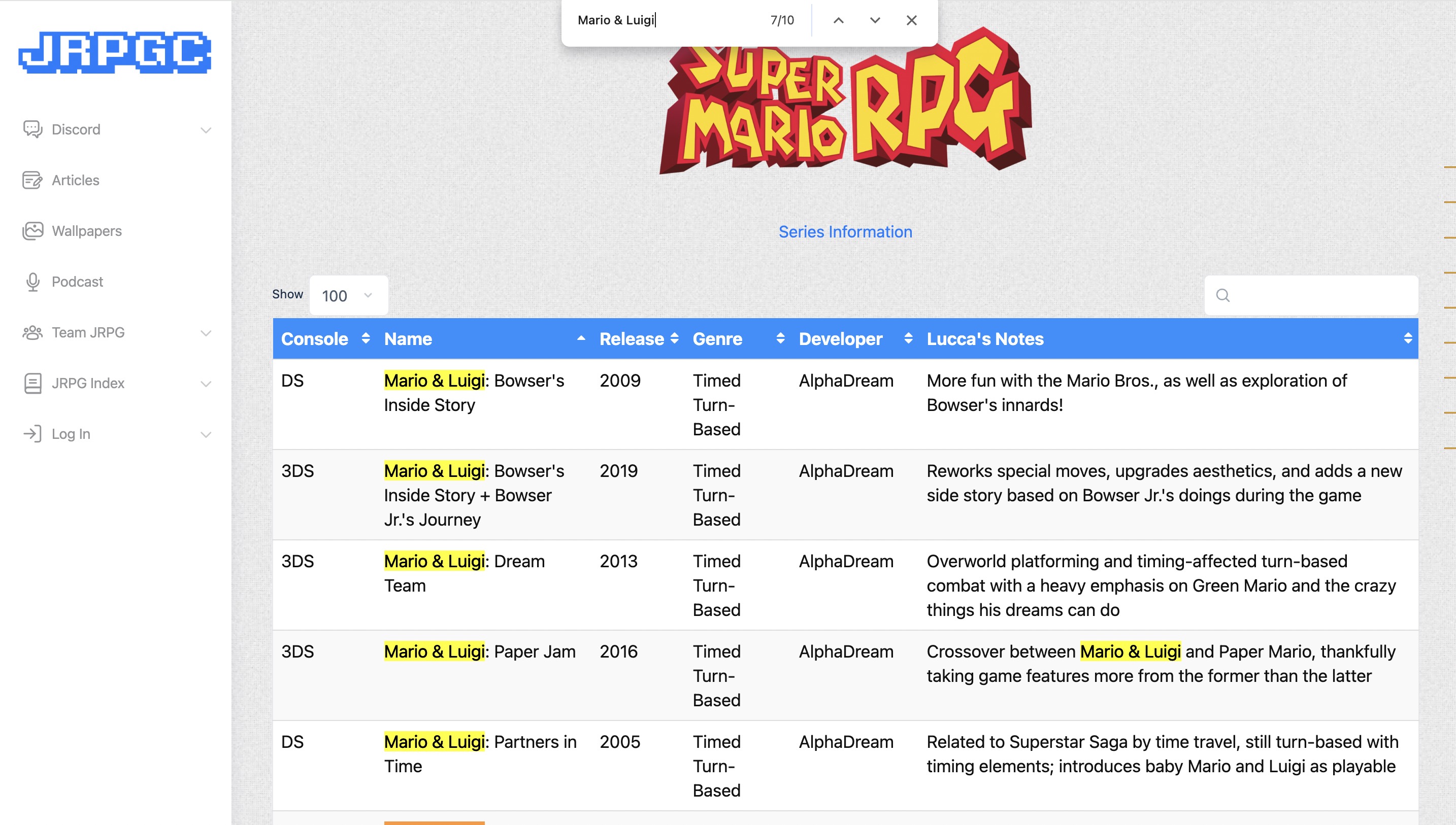This screenshot has width=1456, height=825.
Task: Click the Articles edit icon
Action: (x=32, y=180)
